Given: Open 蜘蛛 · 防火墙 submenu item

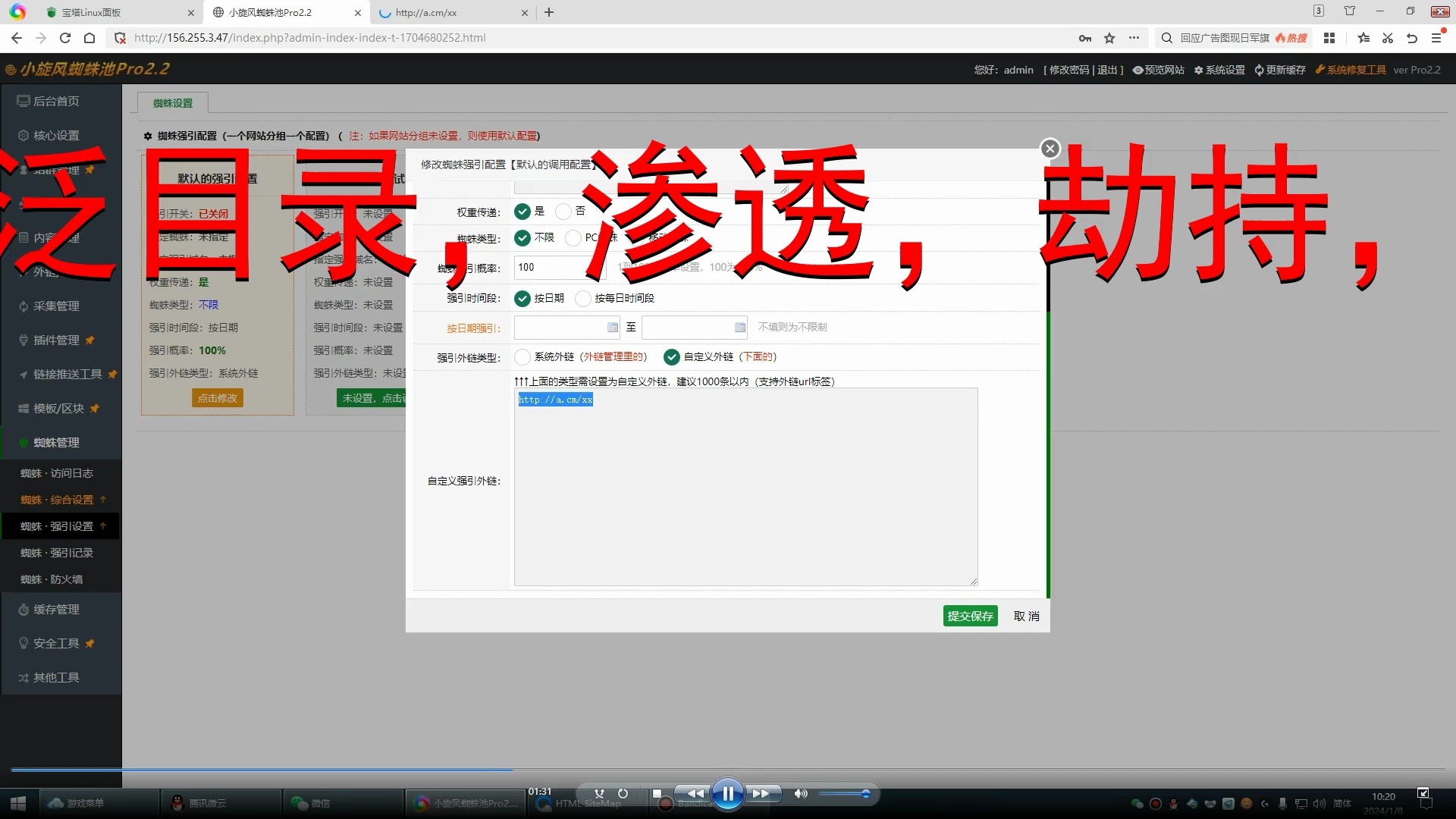Looking at the screenshot, I should tap(52, 579).
